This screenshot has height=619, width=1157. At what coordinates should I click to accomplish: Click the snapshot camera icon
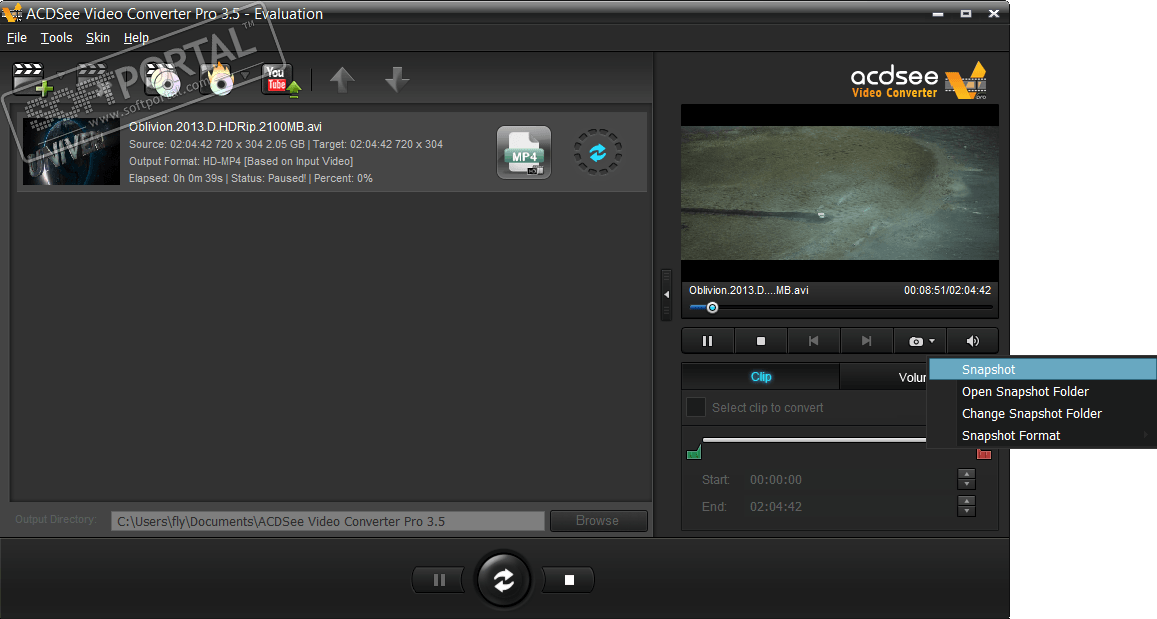pyautogui.click(x=916, y=341)
